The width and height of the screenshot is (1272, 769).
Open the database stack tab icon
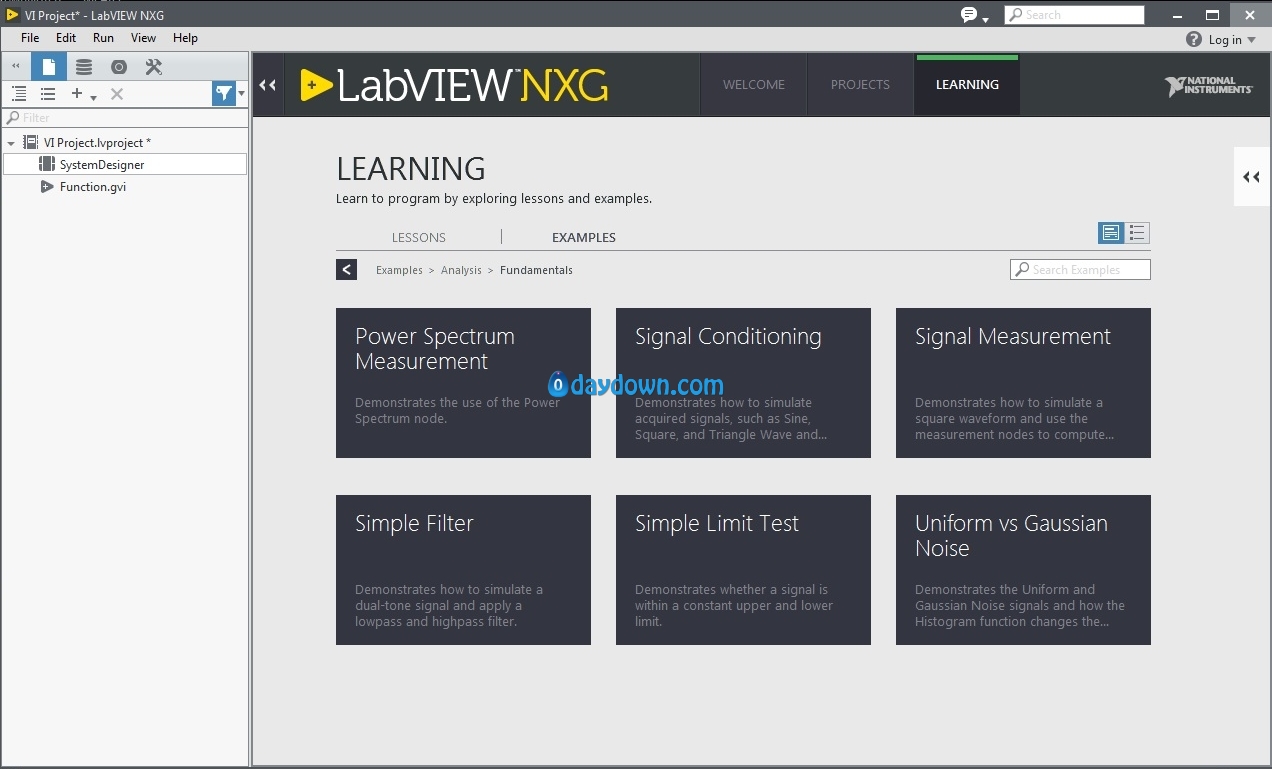pos(84,67)
